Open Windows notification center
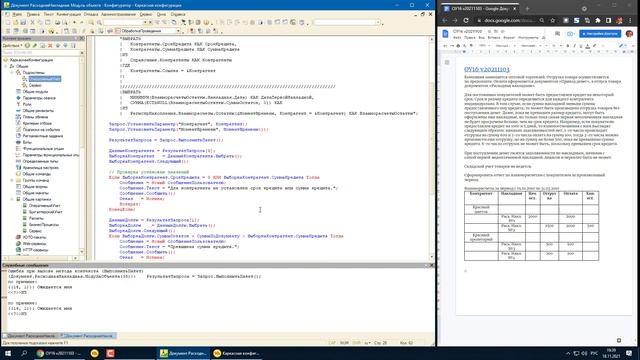This screenshot has width=640, height=360. [x=629, y=353]
